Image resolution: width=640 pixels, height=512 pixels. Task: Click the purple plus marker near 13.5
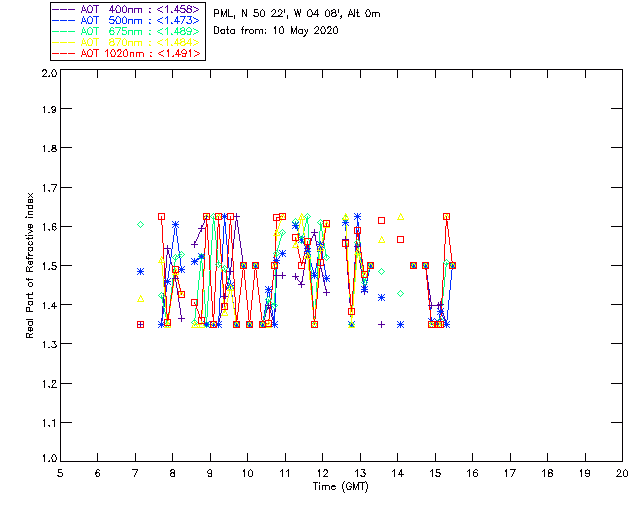[381, 325]
